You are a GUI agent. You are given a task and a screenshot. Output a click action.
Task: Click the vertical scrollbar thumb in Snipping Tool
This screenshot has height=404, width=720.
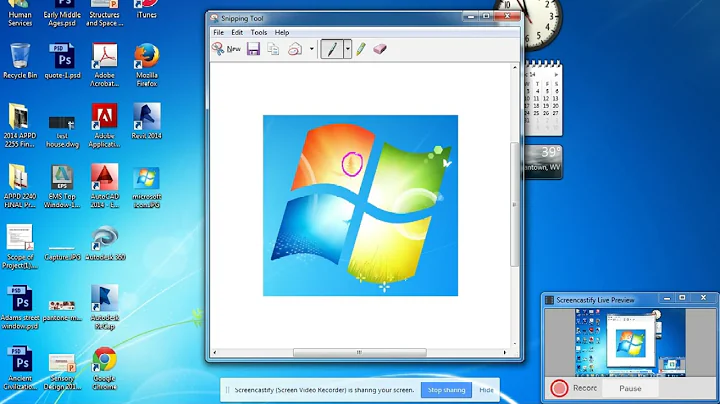[514, 204]
